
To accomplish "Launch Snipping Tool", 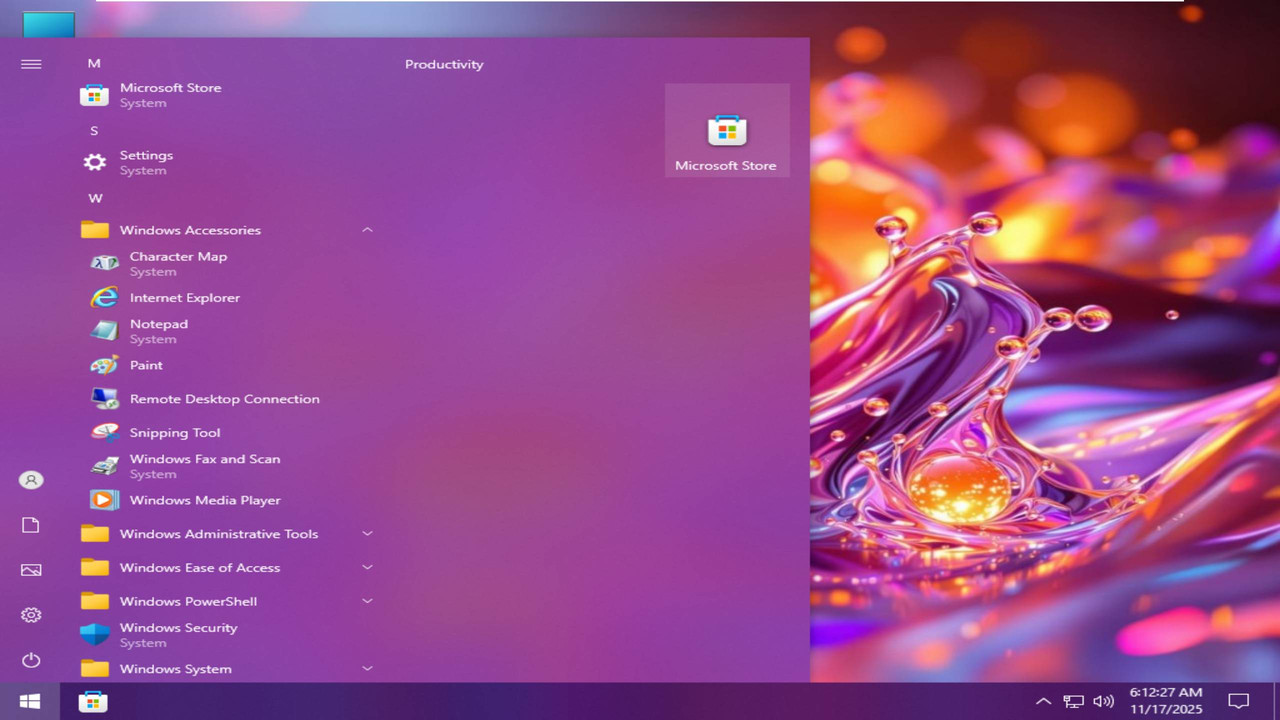I will point(228,432).
